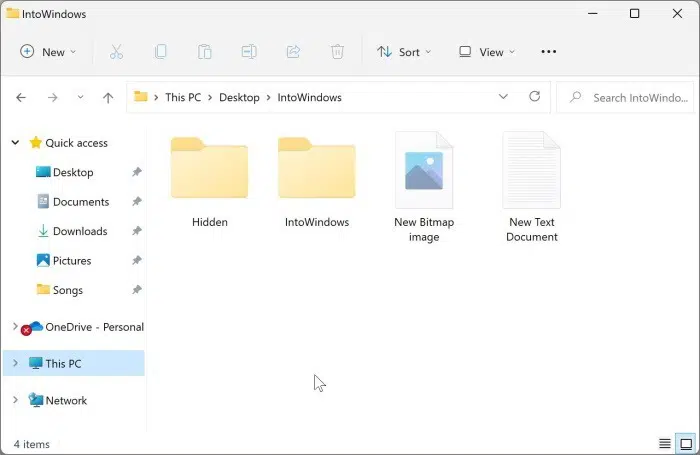Go up one folder level arrow

[108, 97]
